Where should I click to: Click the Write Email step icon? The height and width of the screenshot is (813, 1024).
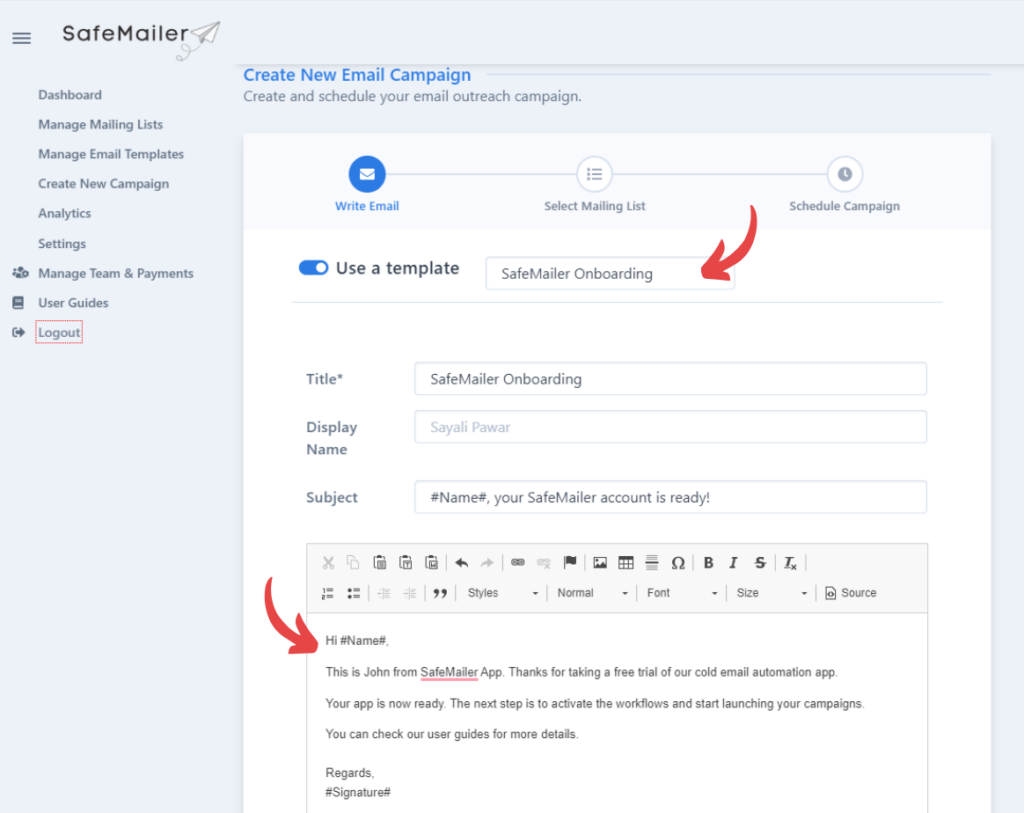[367, 174]
